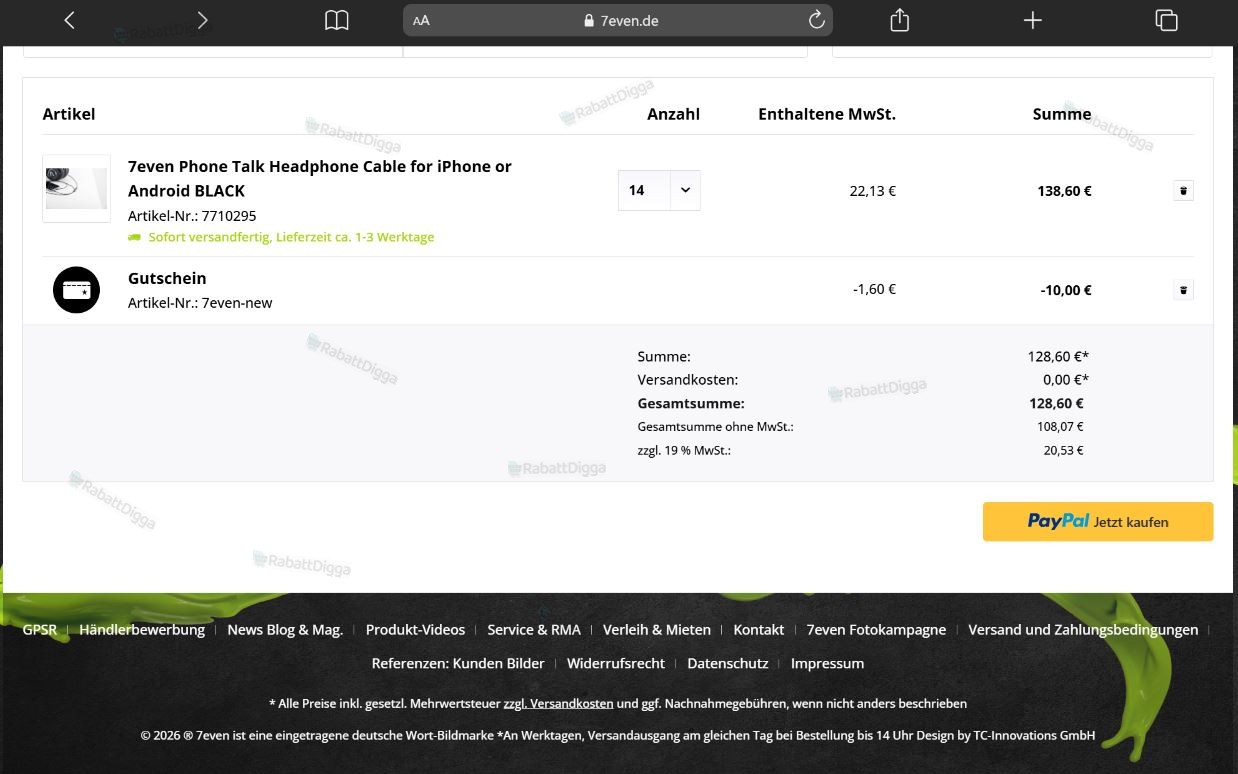
Task: Delete the Gutschein voucher line
Action: coord(1183,290)
